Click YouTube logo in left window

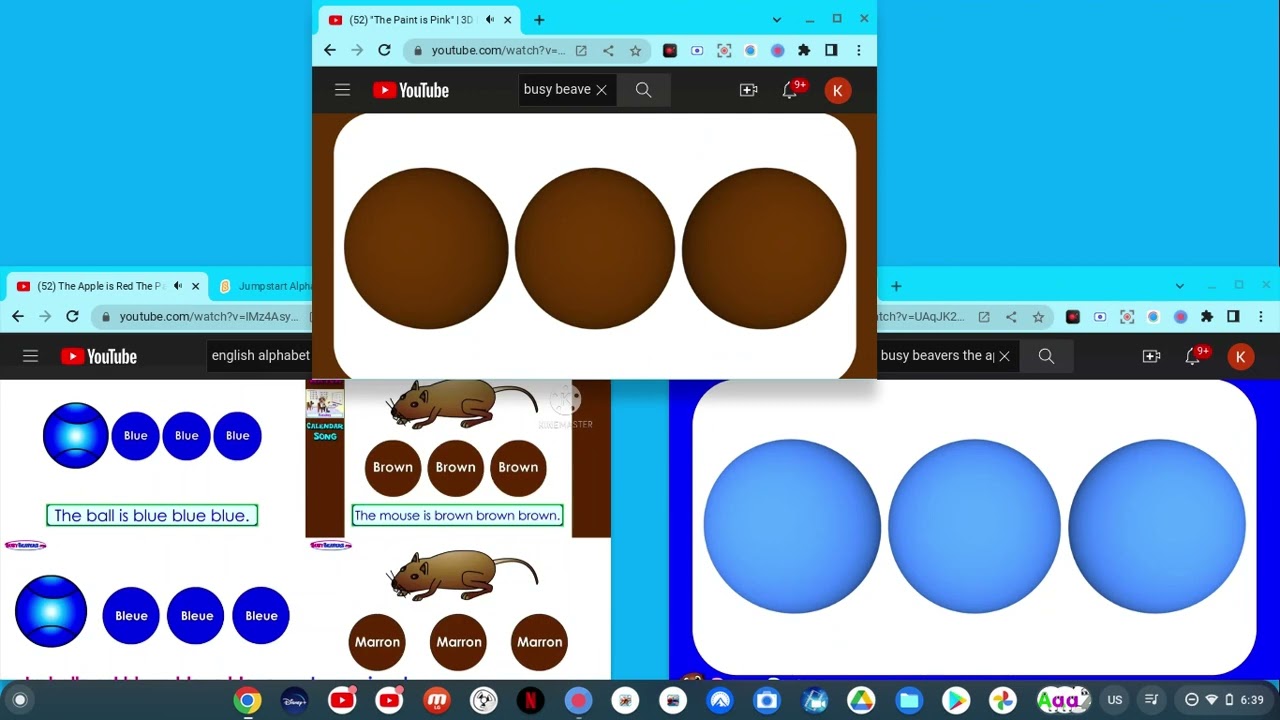tap(99, 356)
